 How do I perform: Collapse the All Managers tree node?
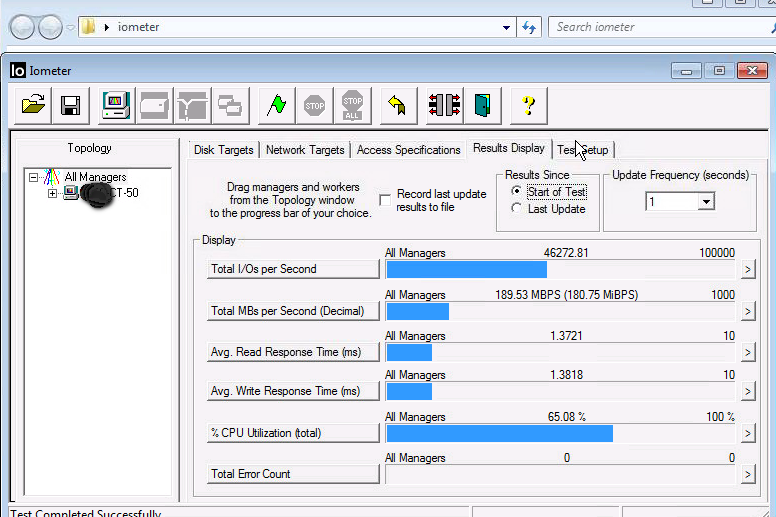pos(34,177)
